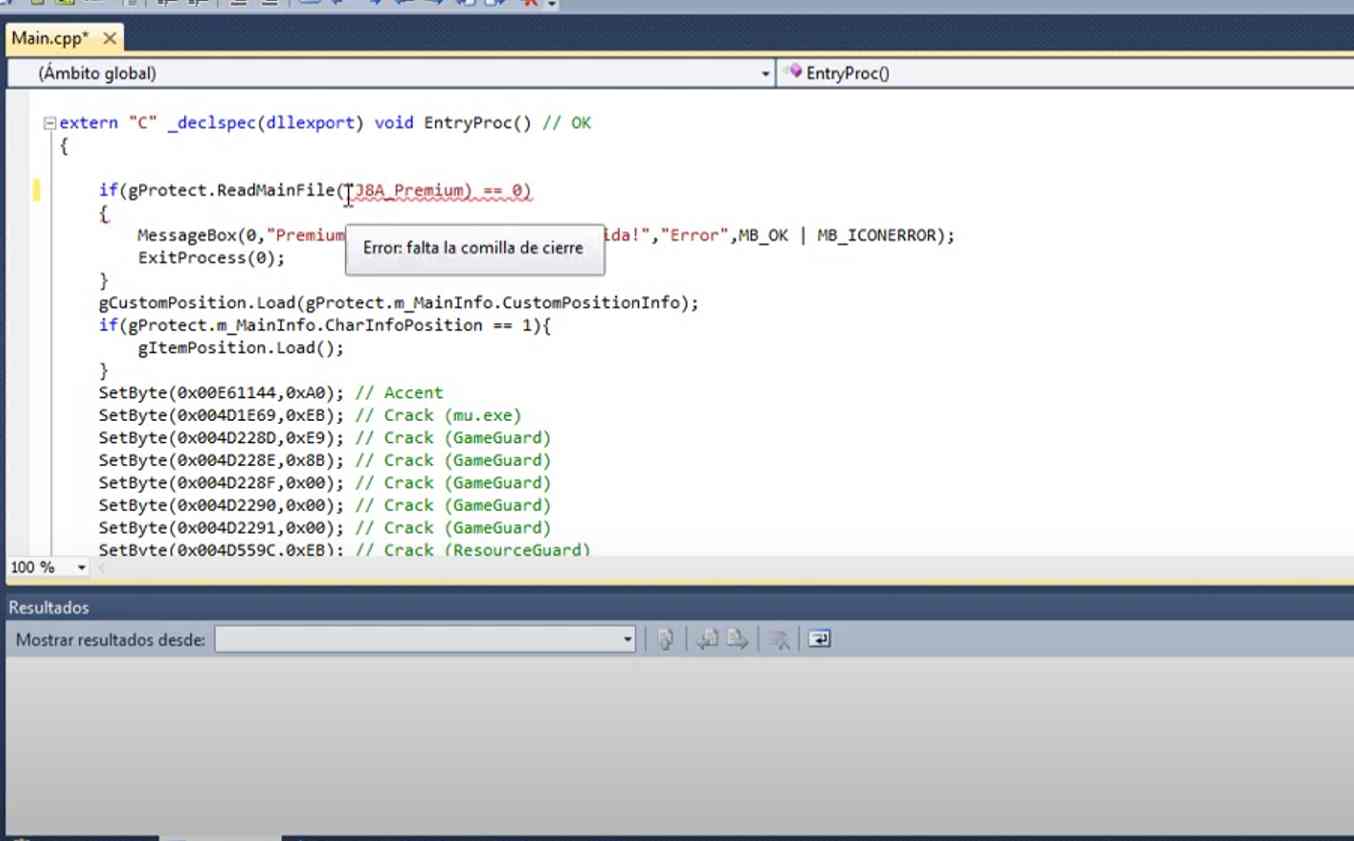Go to previous message in Resultados

(x=707, y=639)
